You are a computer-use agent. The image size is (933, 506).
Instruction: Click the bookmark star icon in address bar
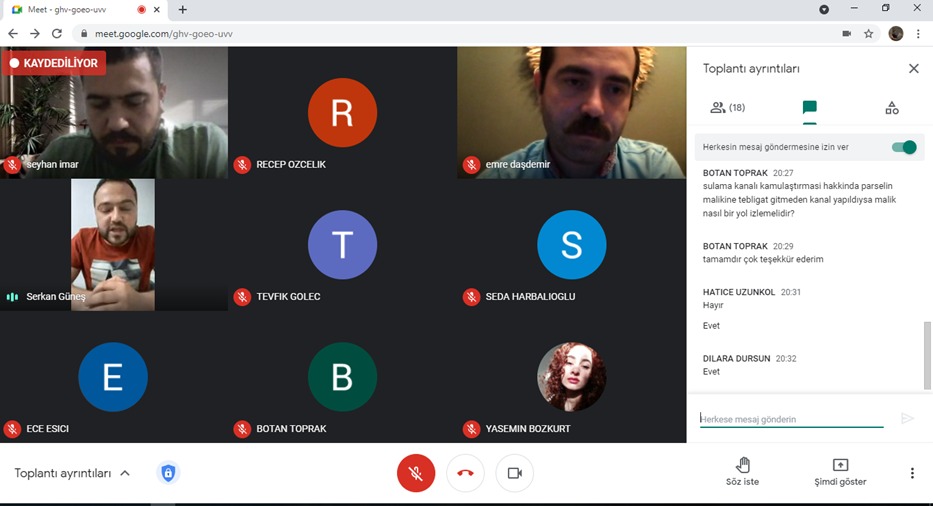point(869,33)
